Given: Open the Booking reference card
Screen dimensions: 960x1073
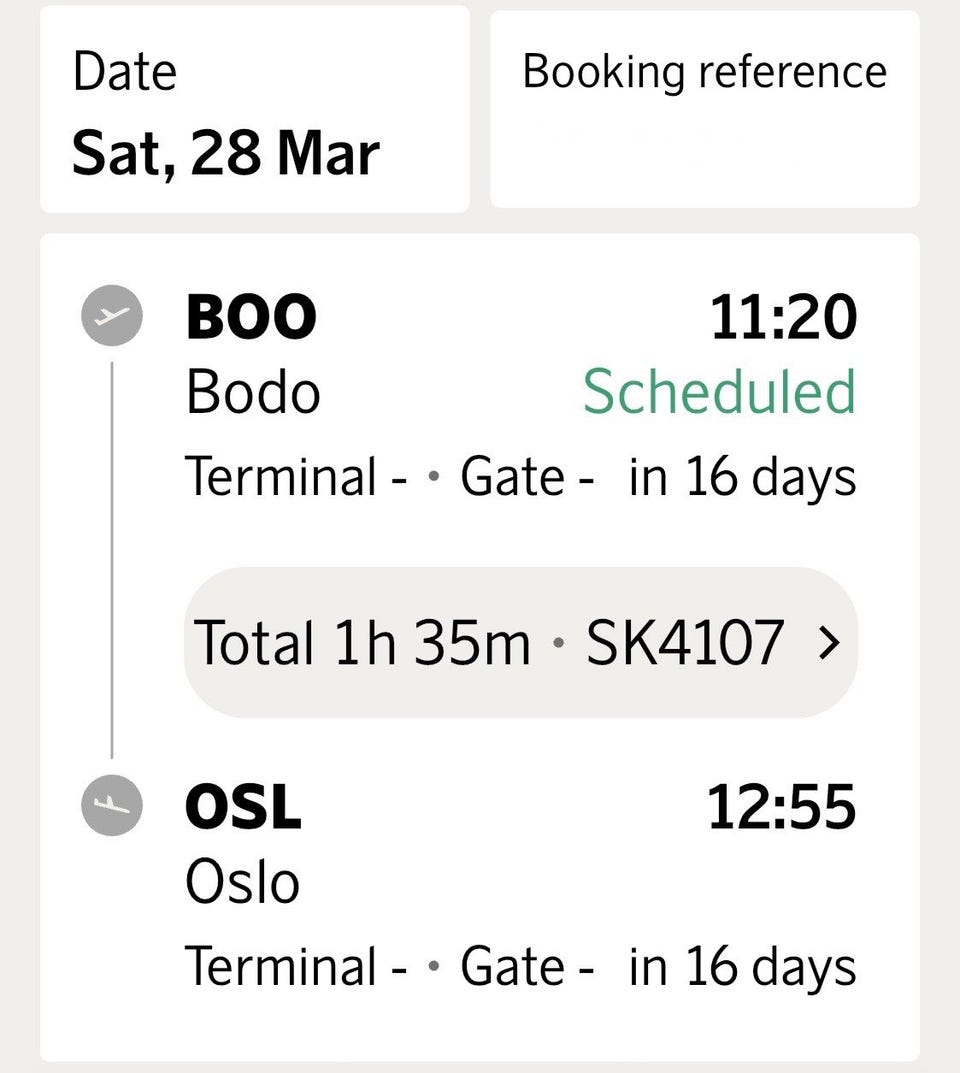Looking at the screenshot, I should (x=704, y=108).
